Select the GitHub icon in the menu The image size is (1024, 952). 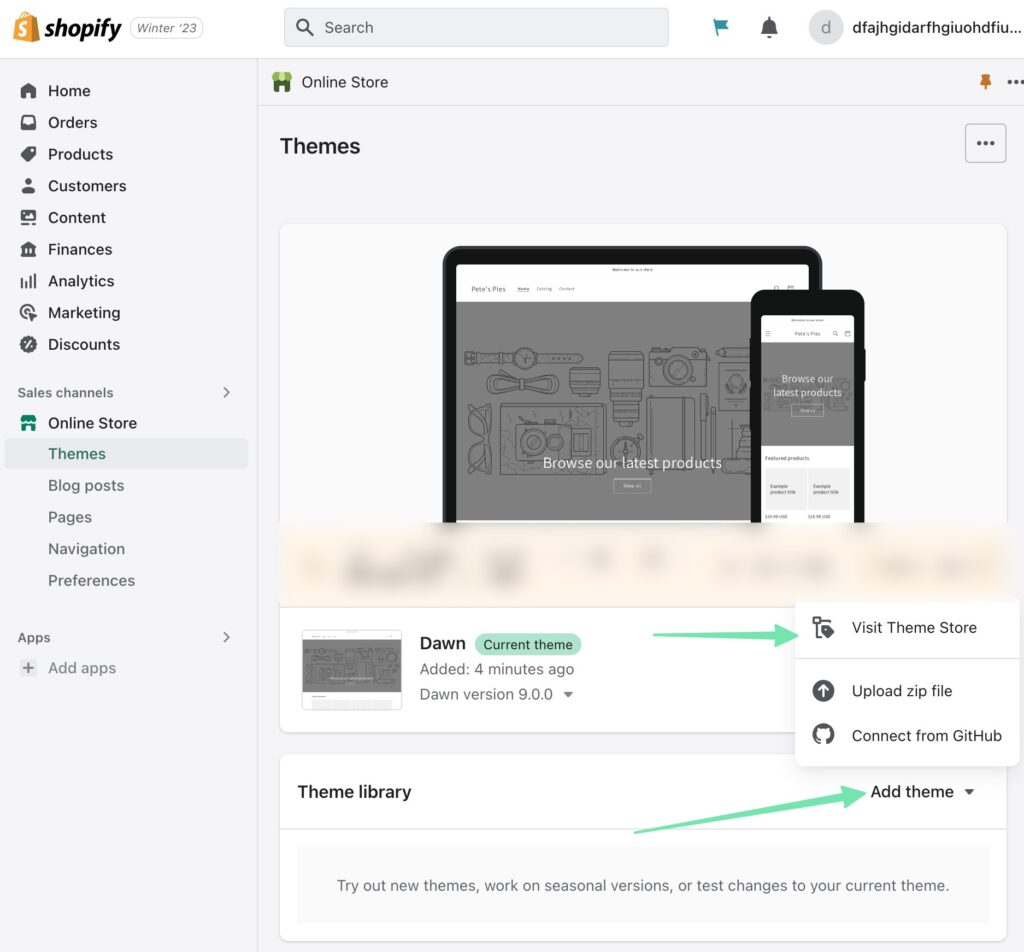point(823,734)
